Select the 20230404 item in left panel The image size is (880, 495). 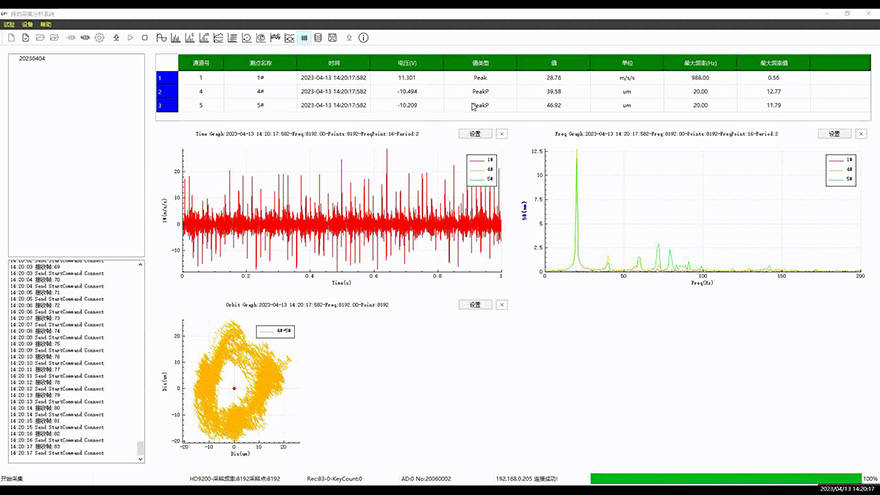[32, 60]
